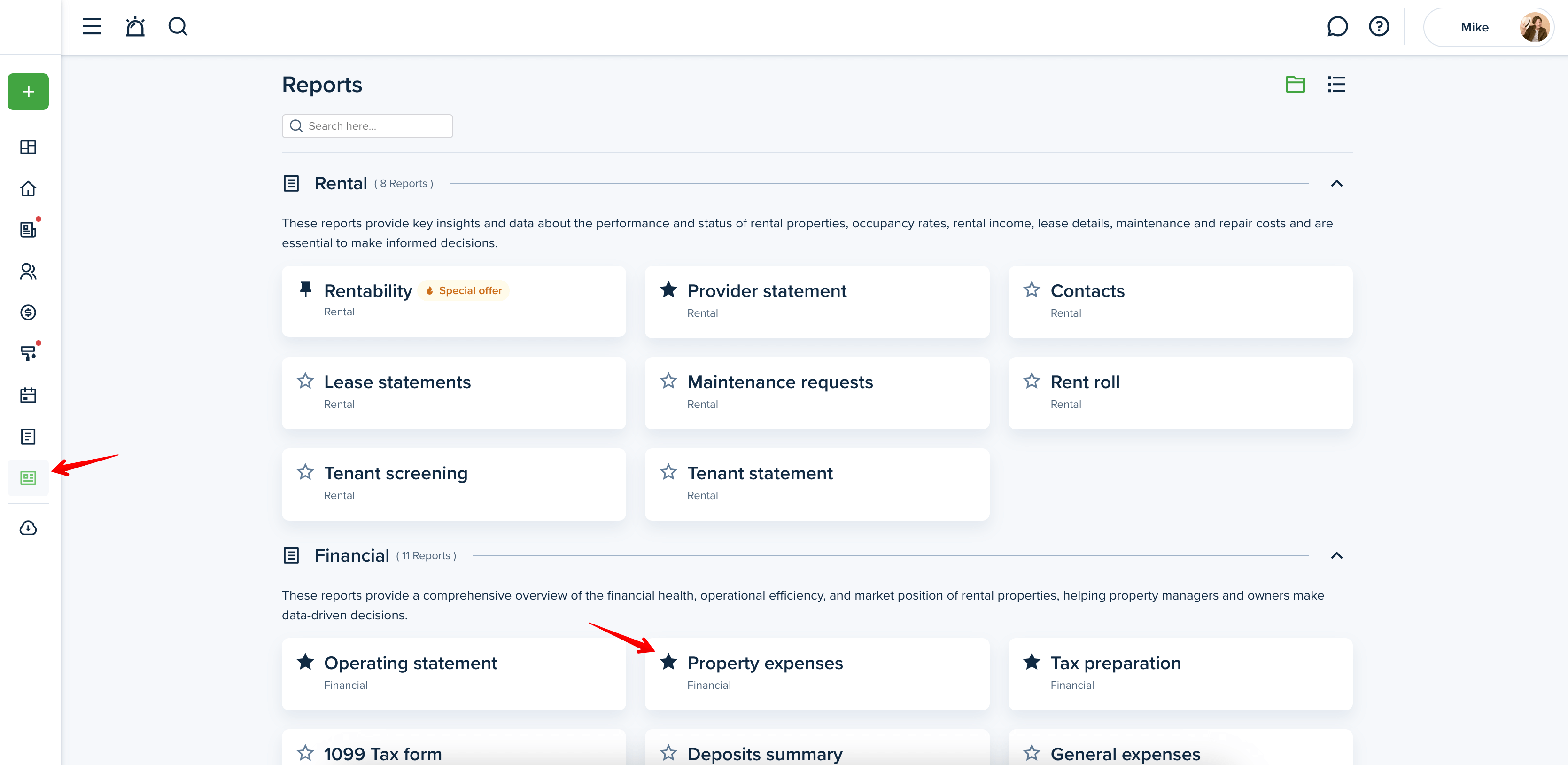
Task: Click the top bar search icon
Action: pos(178,27)
